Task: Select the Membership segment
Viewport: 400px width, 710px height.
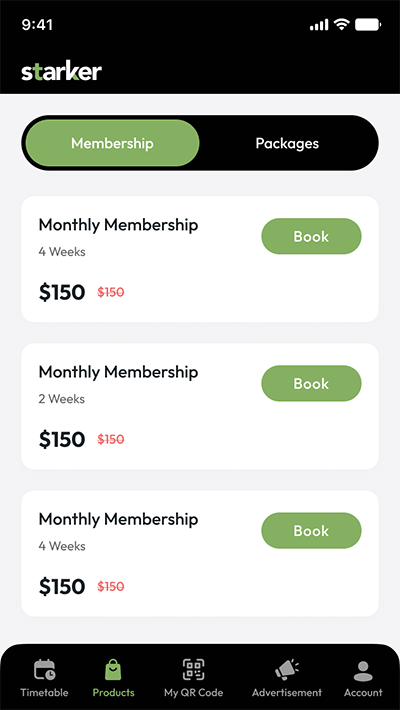Action: pyautogui.click(x=112, y=143)
